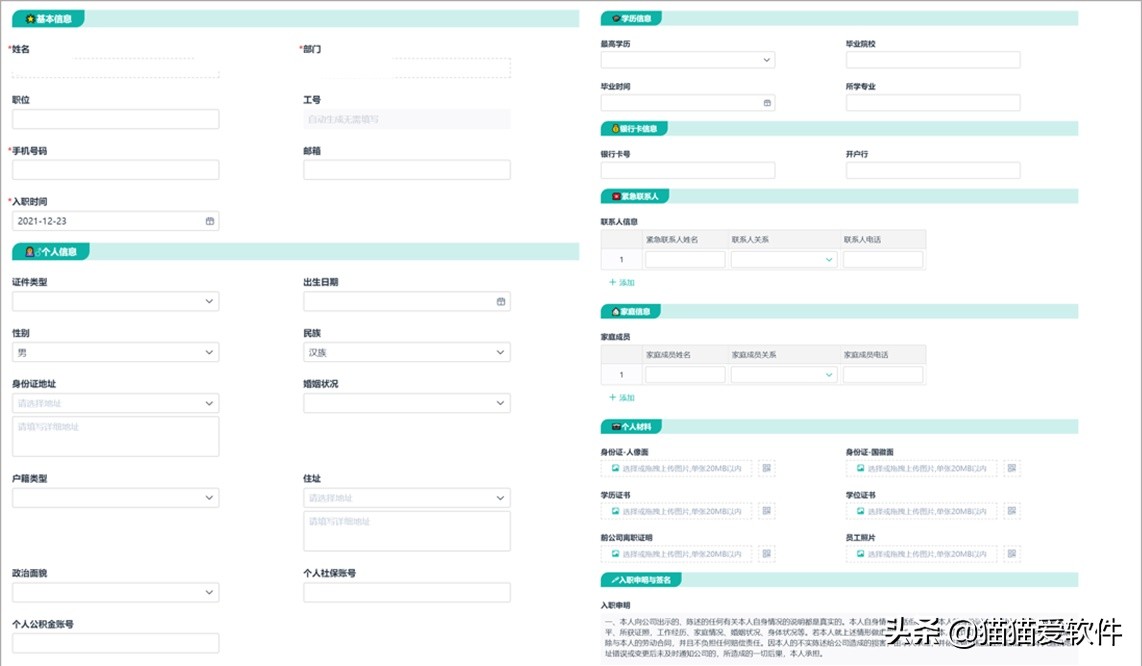Expand the 政治面貌 dropdown

(x=116, y=592)
